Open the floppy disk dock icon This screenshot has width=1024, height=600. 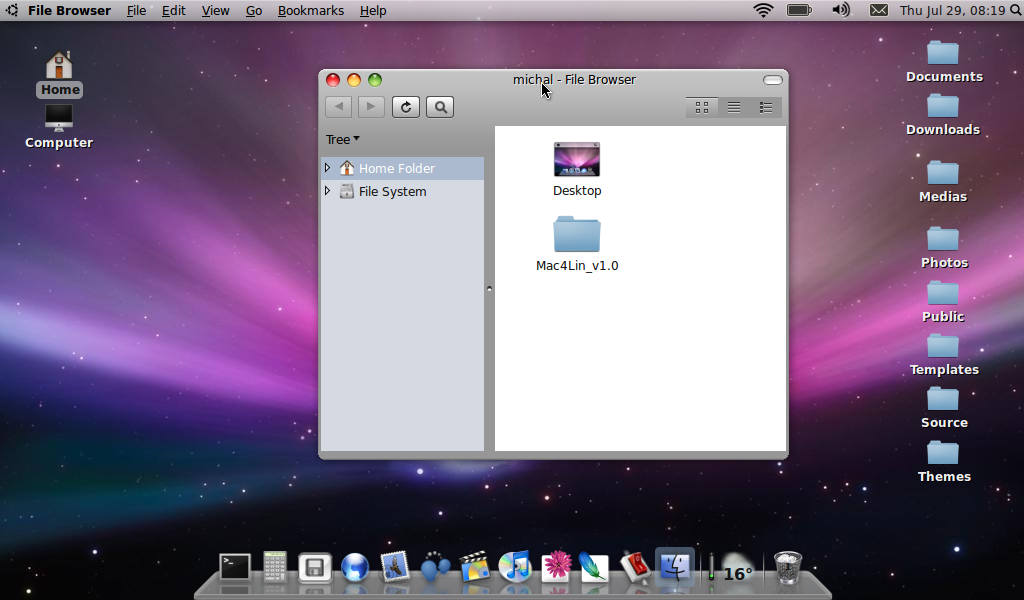point(315,567)
